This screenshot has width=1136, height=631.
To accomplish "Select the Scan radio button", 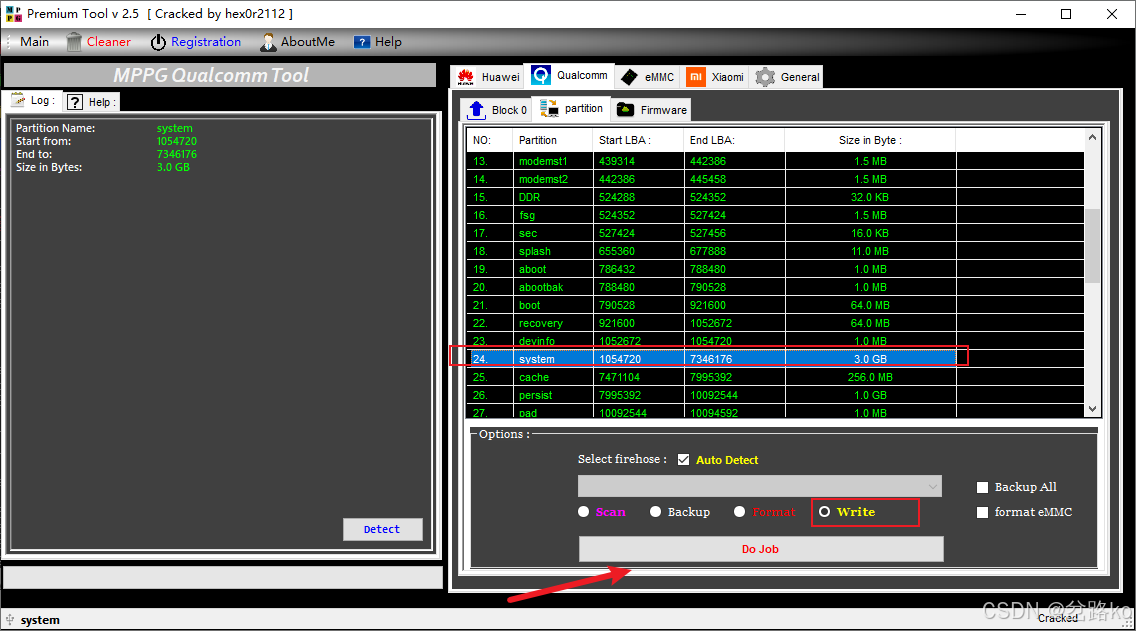I will click(x=584, y=511).
